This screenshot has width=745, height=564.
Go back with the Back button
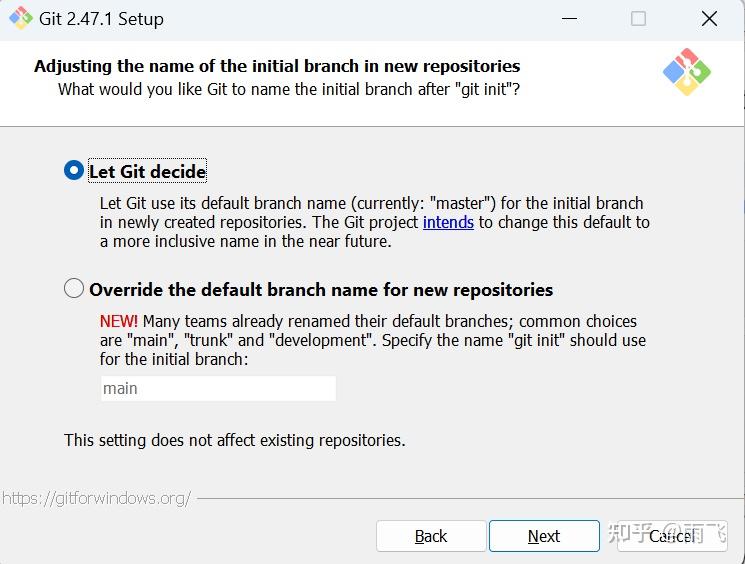431,536
